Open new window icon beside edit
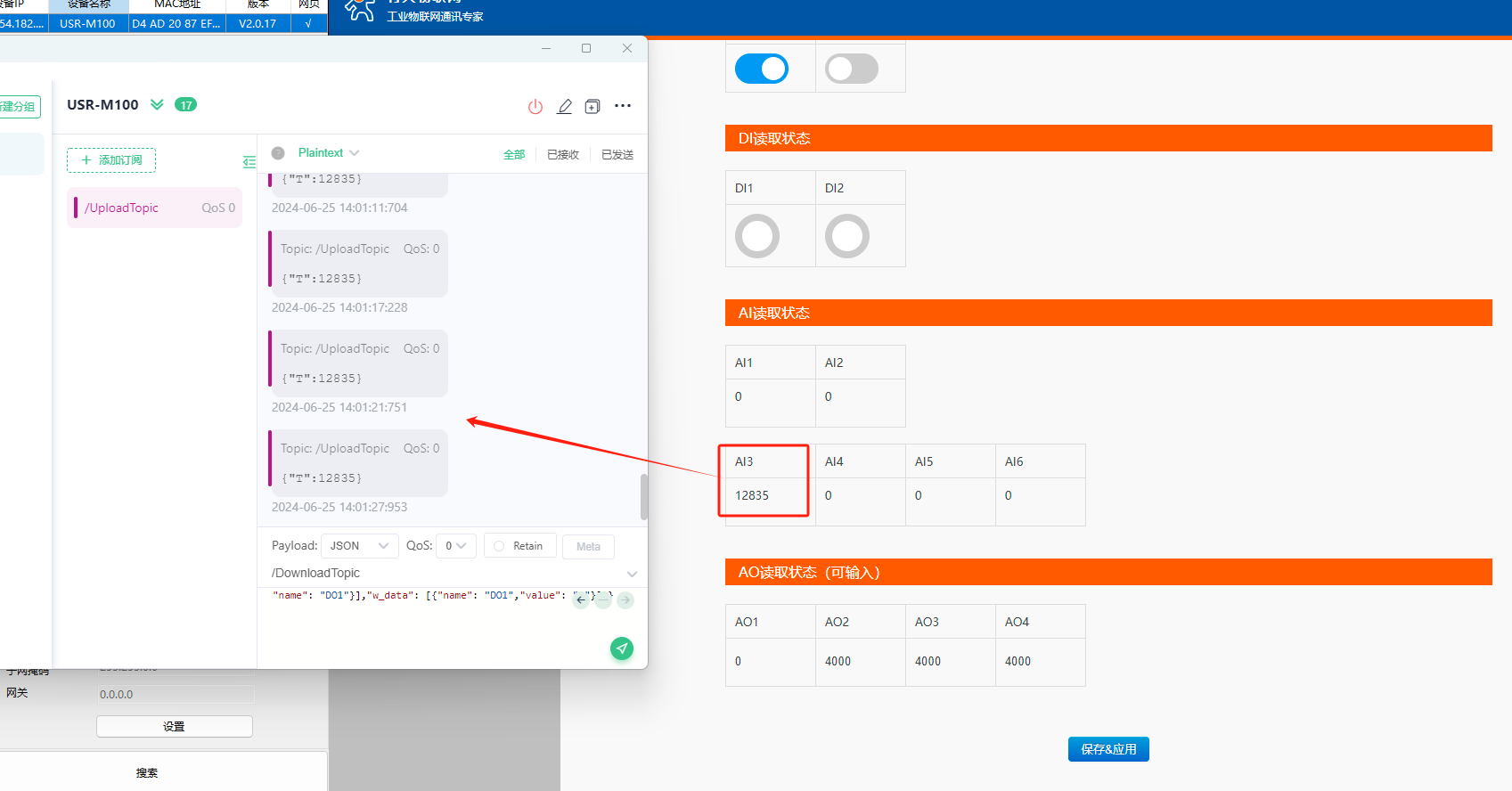The image size is (1512, 791). pos(593,107)
